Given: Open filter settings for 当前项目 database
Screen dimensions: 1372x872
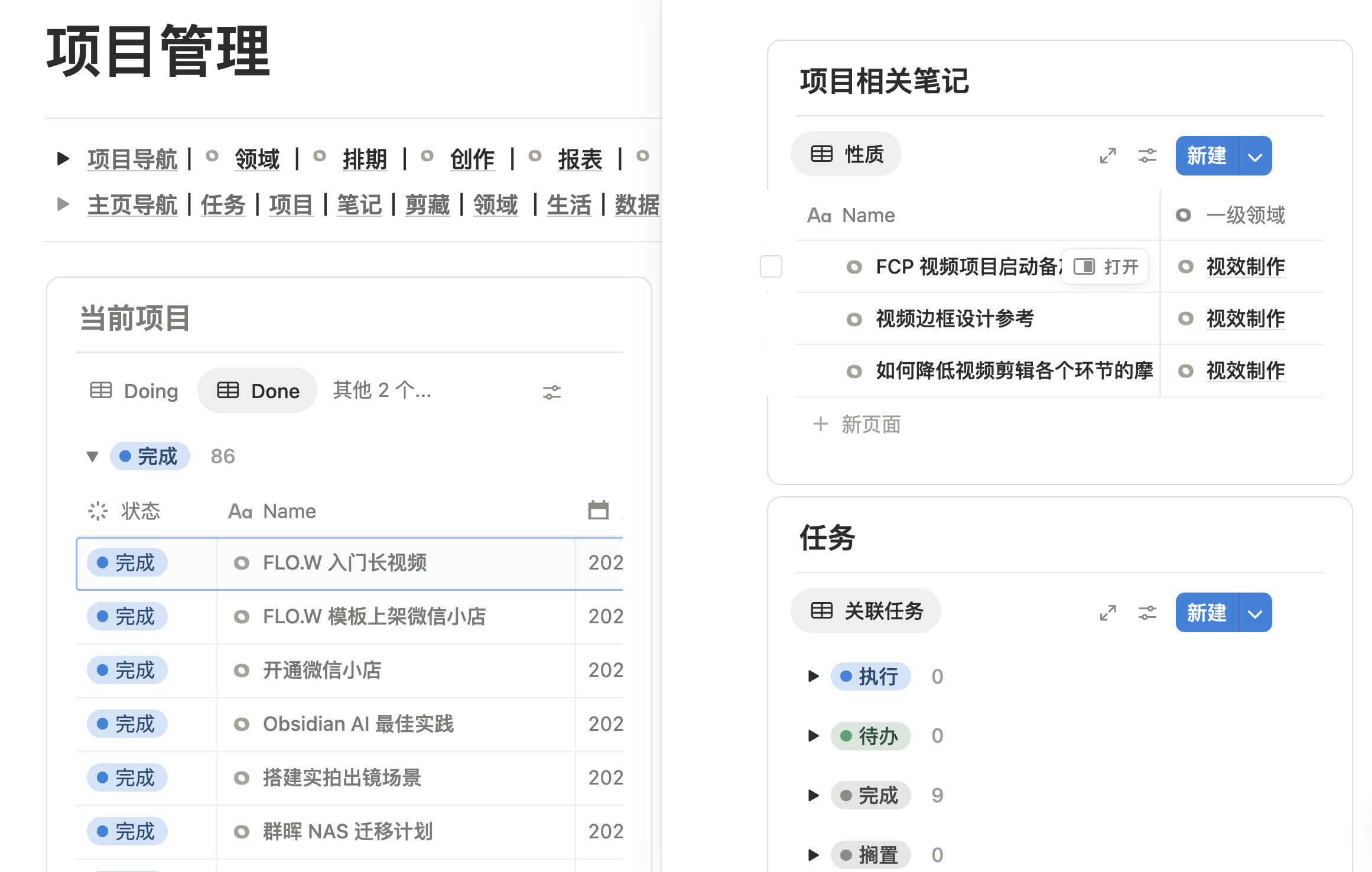Looking at the screenshot, I should point(551,392).
